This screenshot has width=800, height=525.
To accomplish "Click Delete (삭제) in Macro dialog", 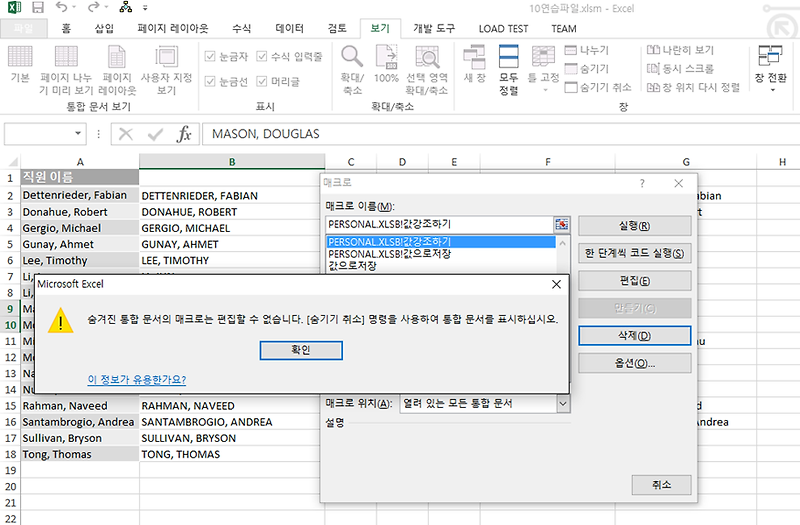I will click(635, 336).
